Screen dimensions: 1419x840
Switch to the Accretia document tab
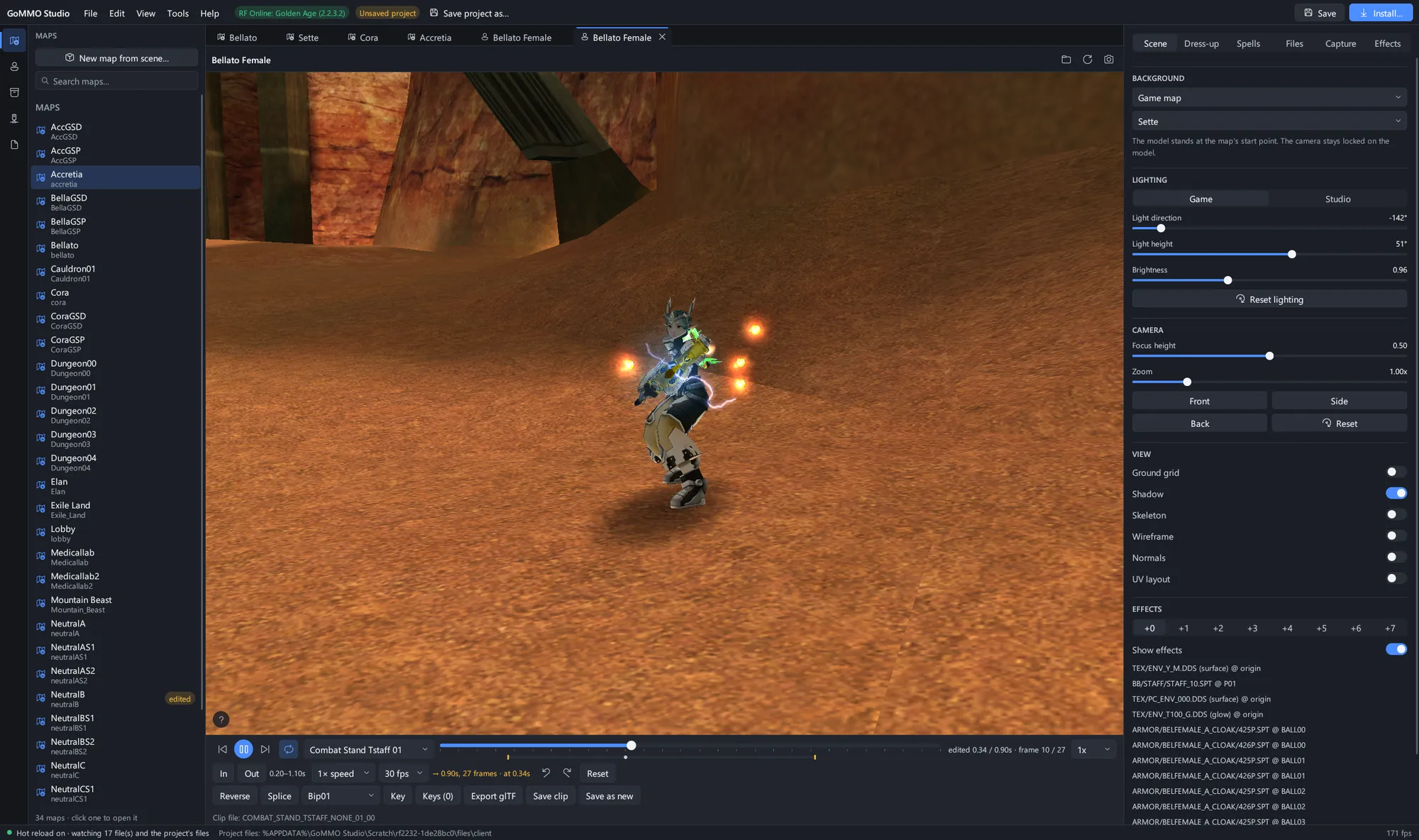(429, 37)
